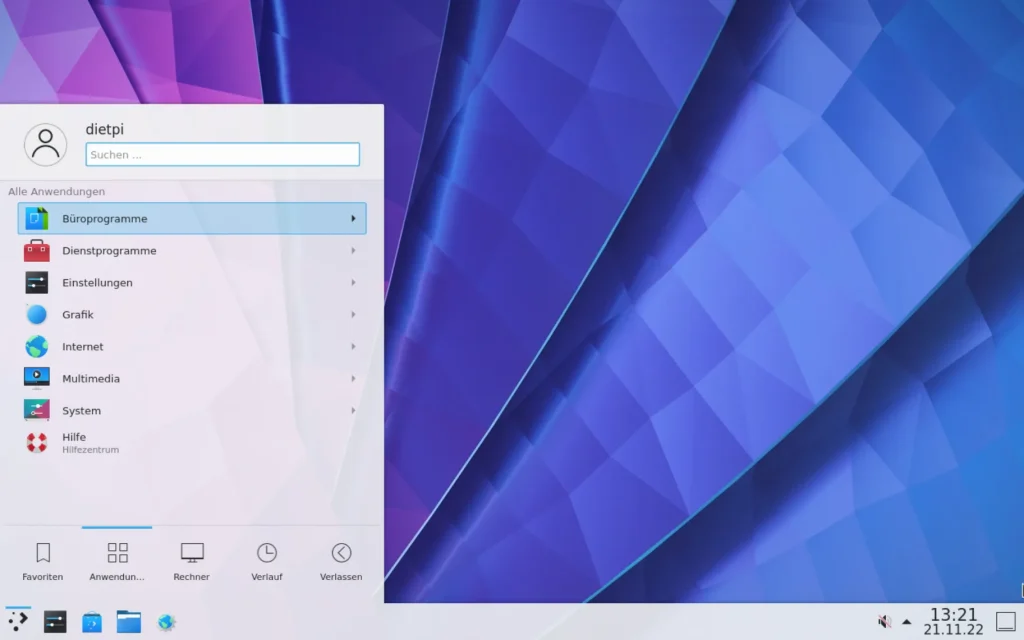The height and width of the screenshot is (640, 1024).
Task: Open Dolphin file manager from the taskbar
Action: pyautogui.click(x=128, y=621)
